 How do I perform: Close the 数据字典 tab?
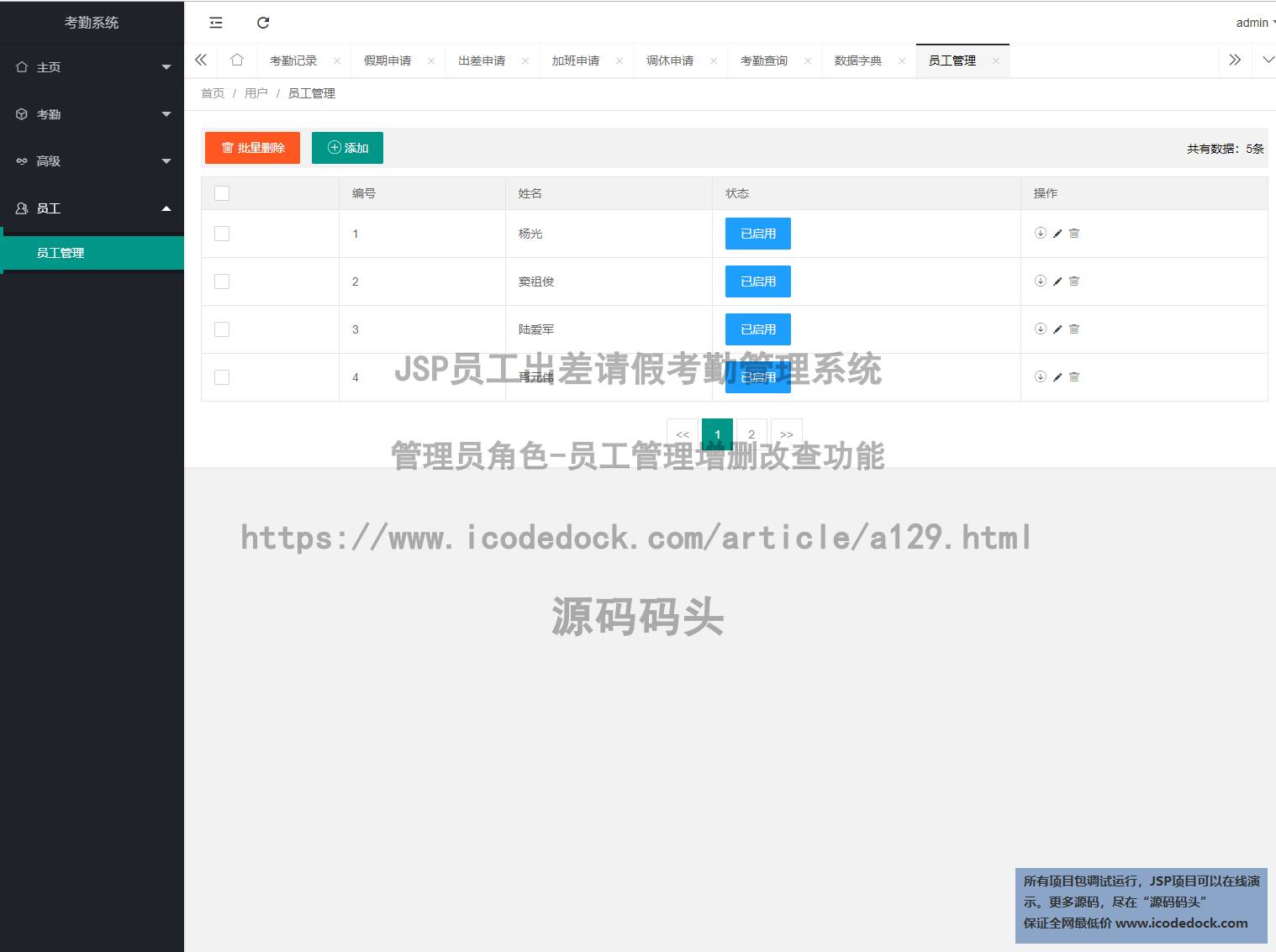point(902,60)
